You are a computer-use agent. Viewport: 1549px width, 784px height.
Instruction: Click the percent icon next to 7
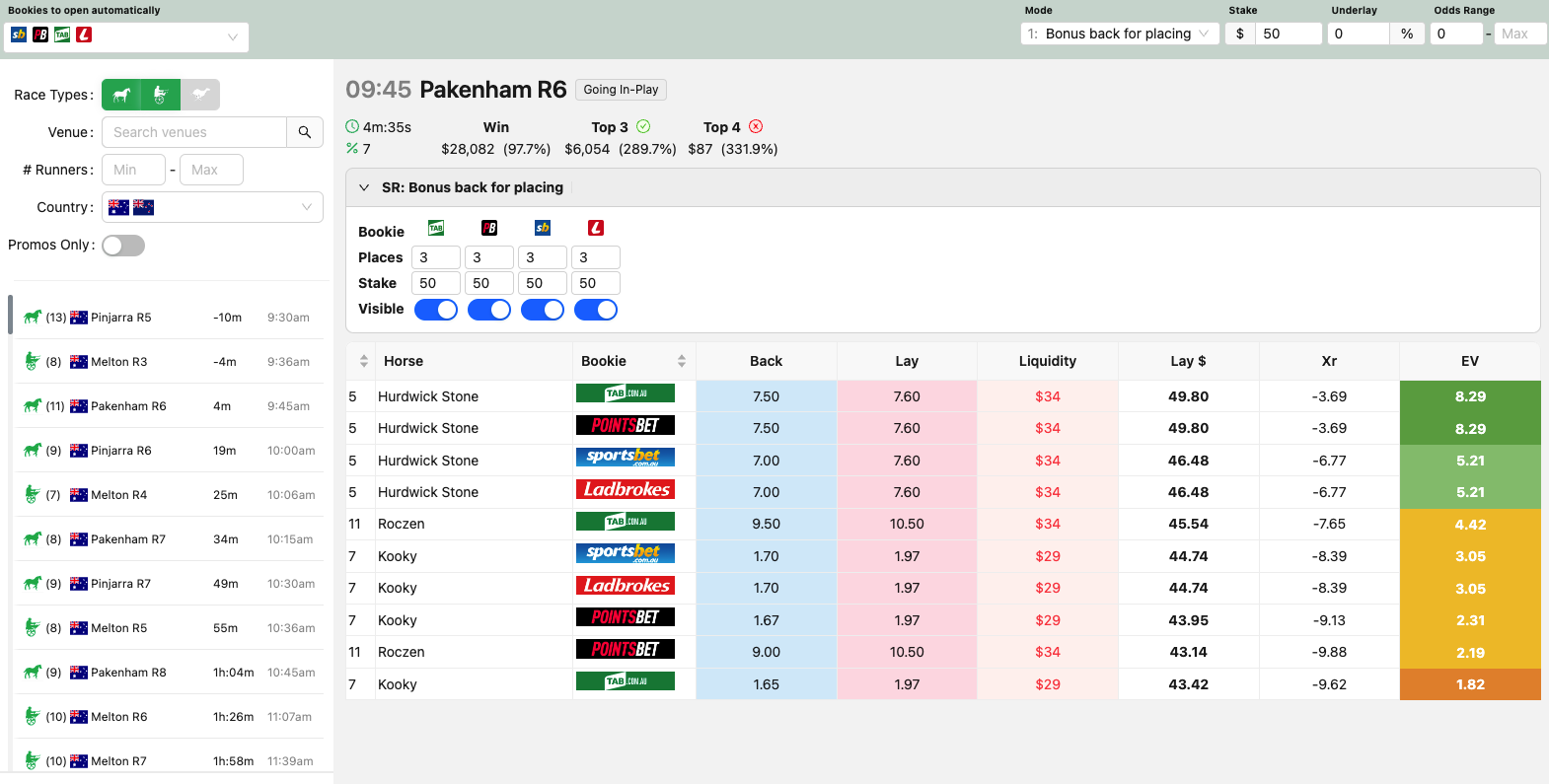pos(352,149)
